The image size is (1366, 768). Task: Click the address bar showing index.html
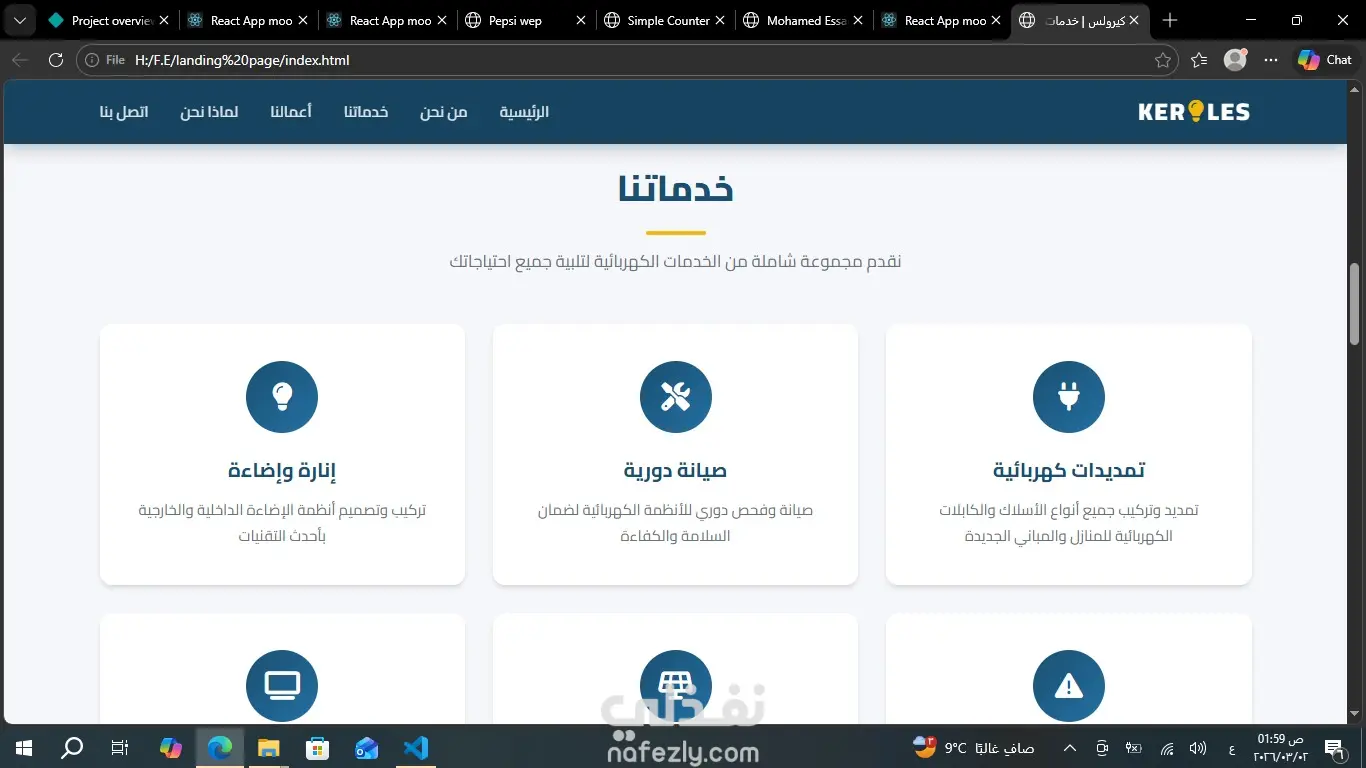625,60
